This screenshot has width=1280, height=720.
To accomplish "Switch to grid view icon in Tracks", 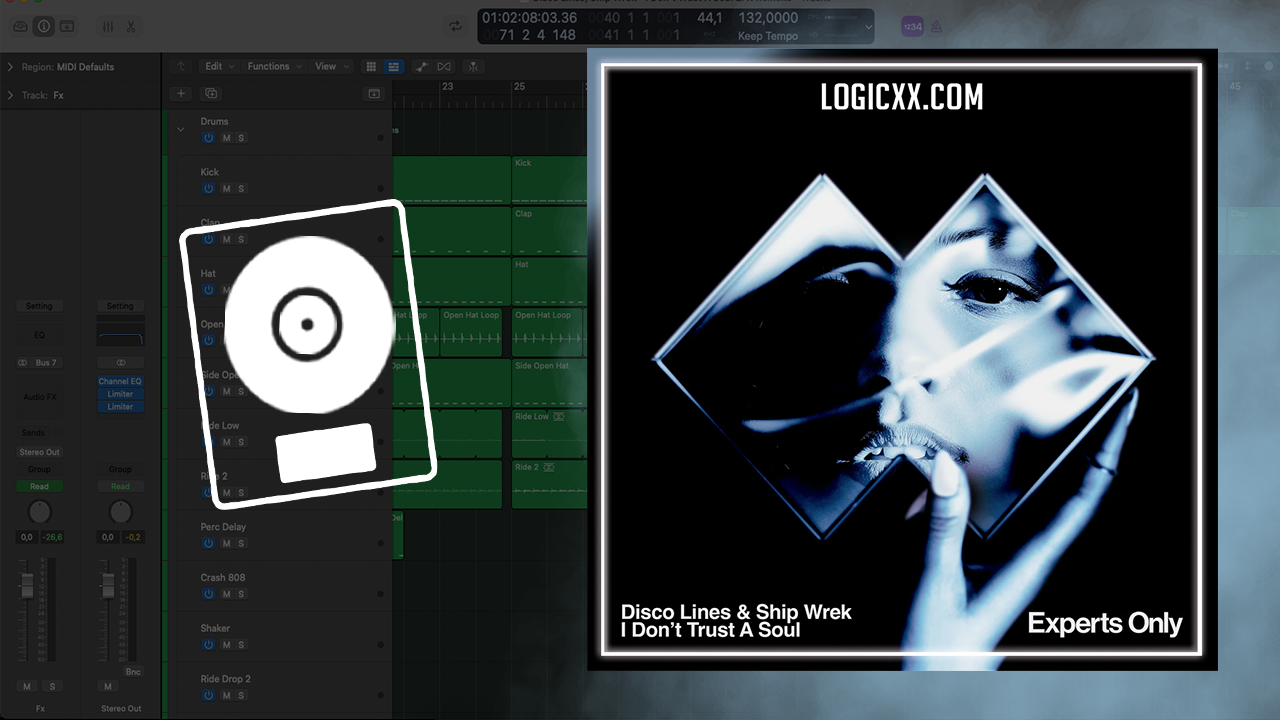I will (371, 66).
